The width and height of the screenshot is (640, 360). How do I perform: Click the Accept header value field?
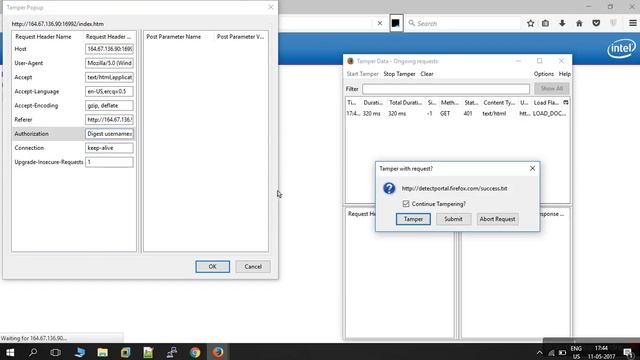click(x=109, y=77)
